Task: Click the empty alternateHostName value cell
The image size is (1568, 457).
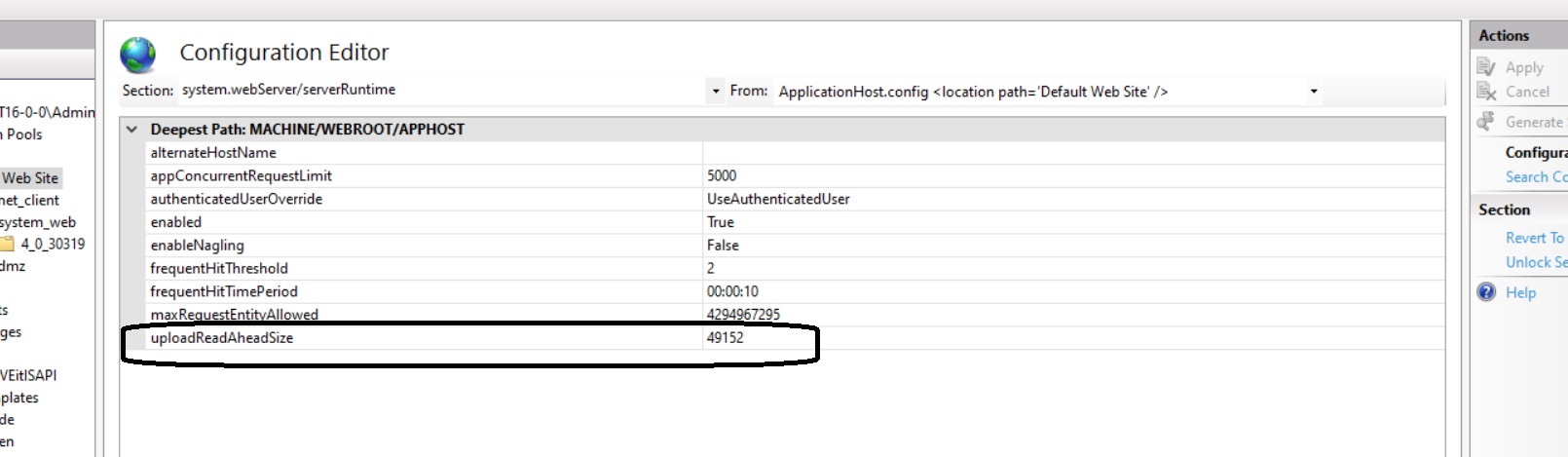Action: pyautogui.click(x=1073, y=152)
